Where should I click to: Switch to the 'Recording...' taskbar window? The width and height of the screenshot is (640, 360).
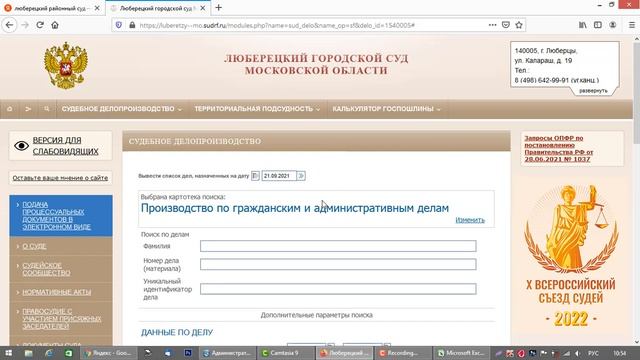403,353
